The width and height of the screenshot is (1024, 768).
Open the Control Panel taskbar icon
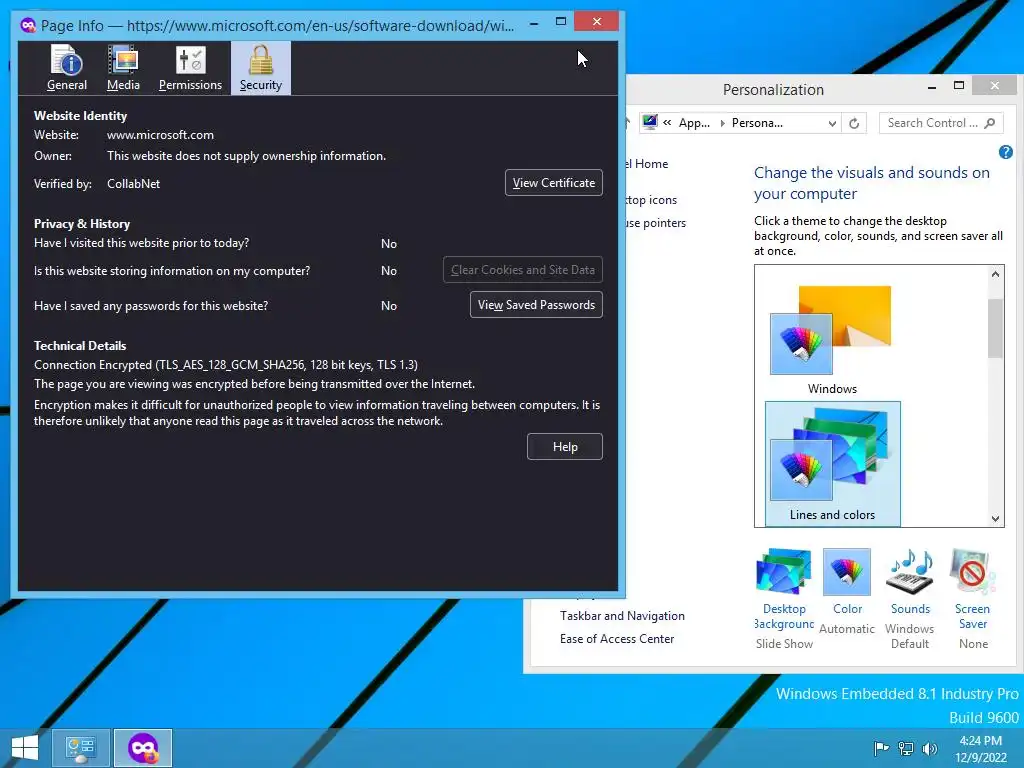80,748
